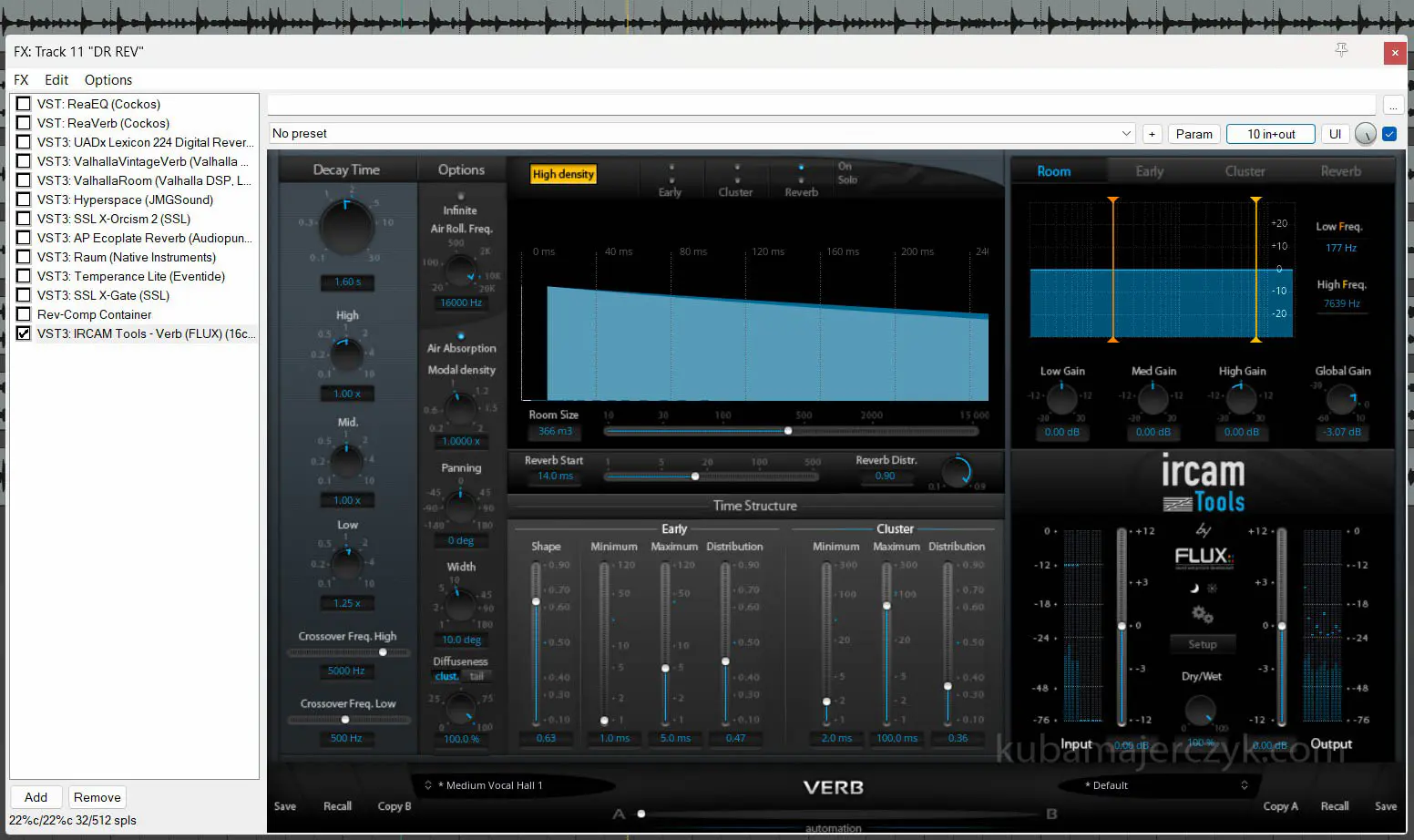Click the Decay Time knob
The image size is (1414, 840).
point(346,226)
